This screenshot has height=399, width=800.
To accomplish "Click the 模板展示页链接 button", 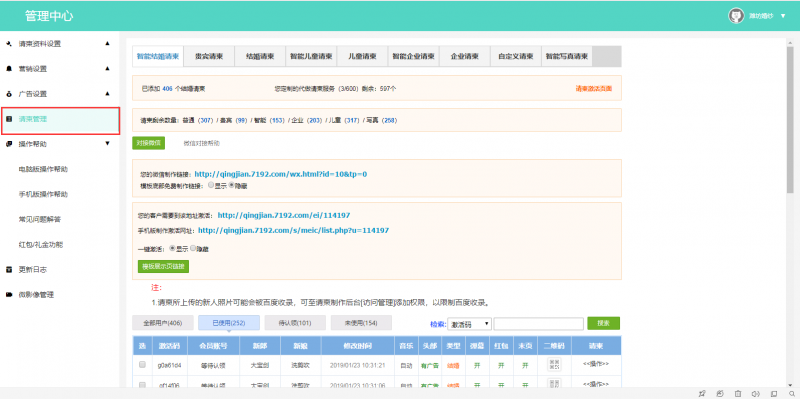I will click(163, 266).
